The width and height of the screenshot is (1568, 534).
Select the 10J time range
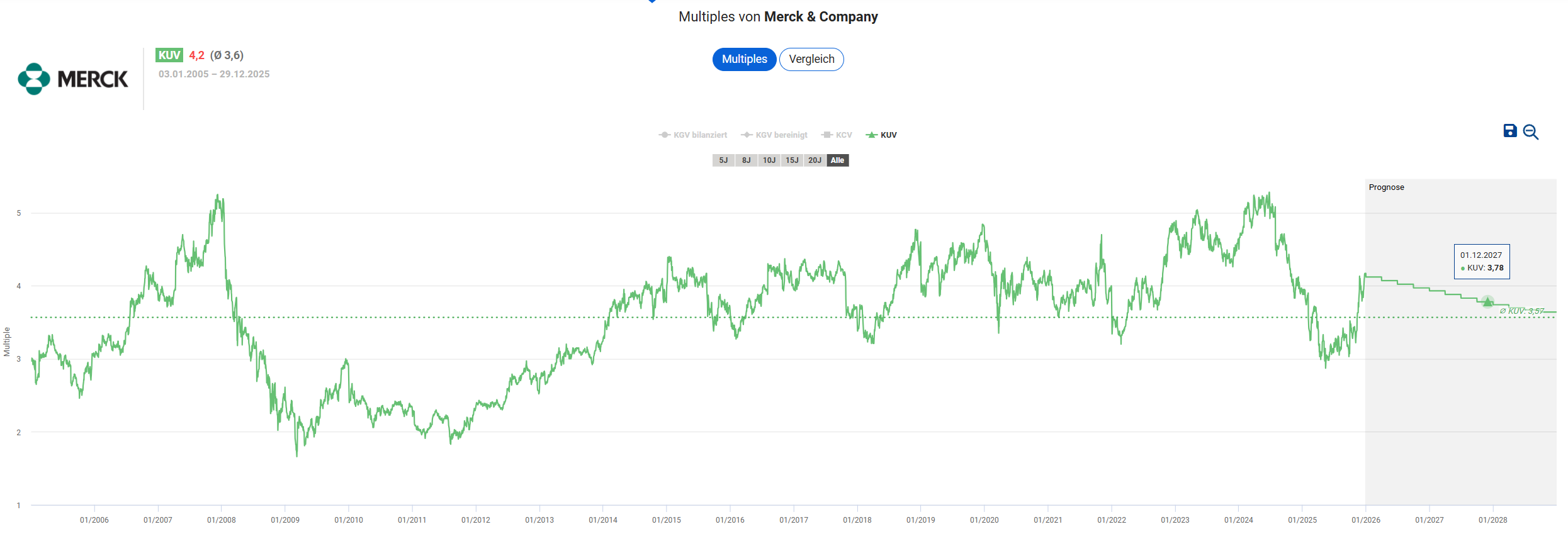pos(769,160)
